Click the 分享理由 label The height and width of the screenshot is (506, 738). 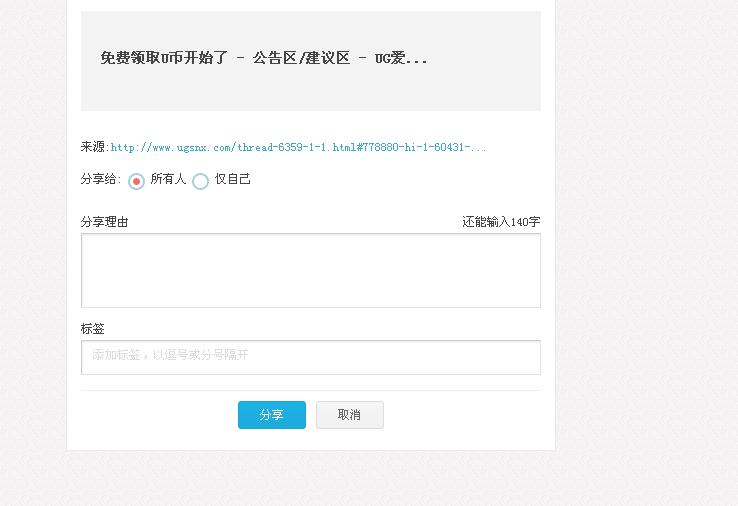click(x=104, y=222)
